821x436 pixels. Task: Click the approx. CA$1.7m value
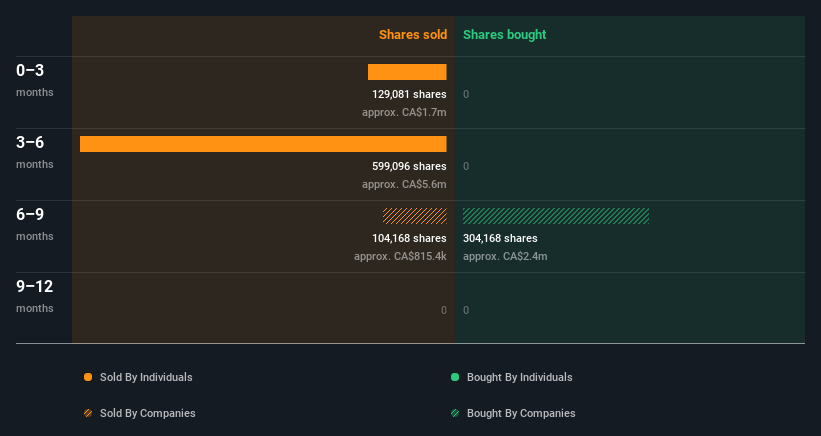[x=404, y=113]
